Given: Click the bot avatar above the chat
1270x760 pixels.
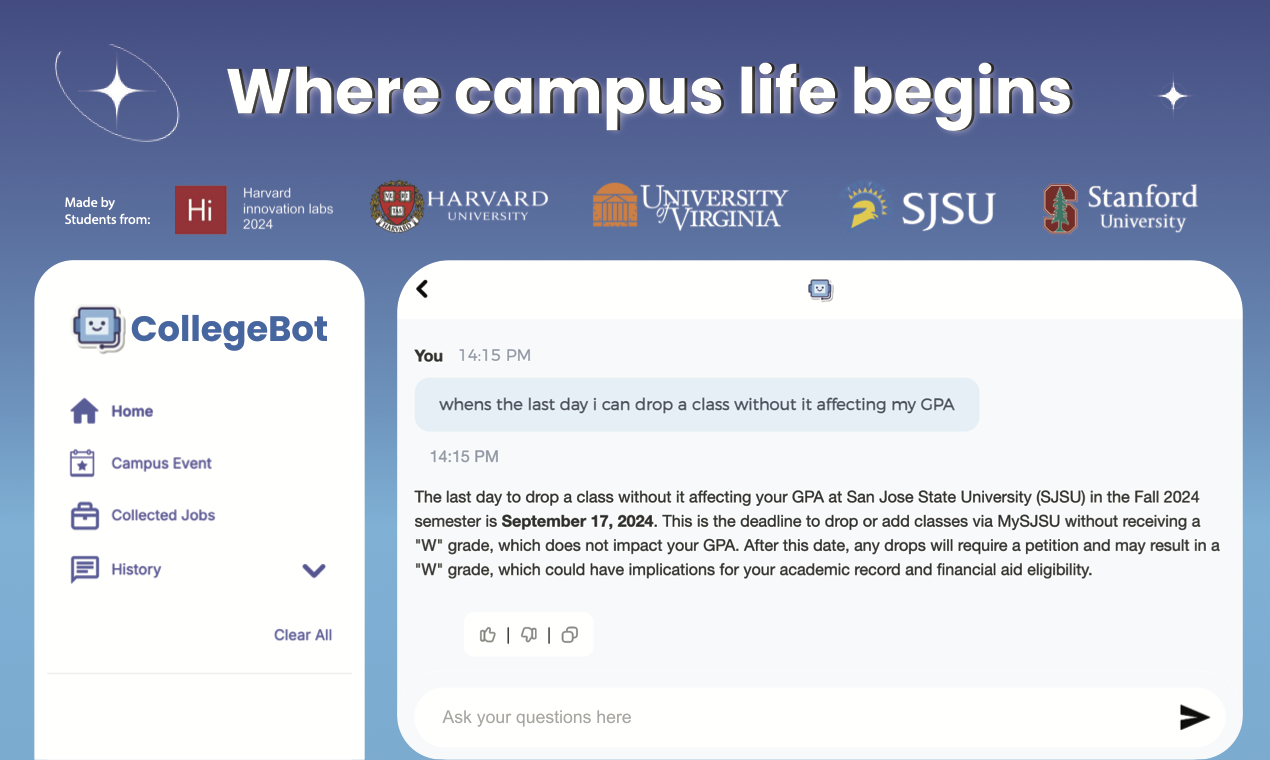Looking at the screenshot, I should tap(820, 289).
